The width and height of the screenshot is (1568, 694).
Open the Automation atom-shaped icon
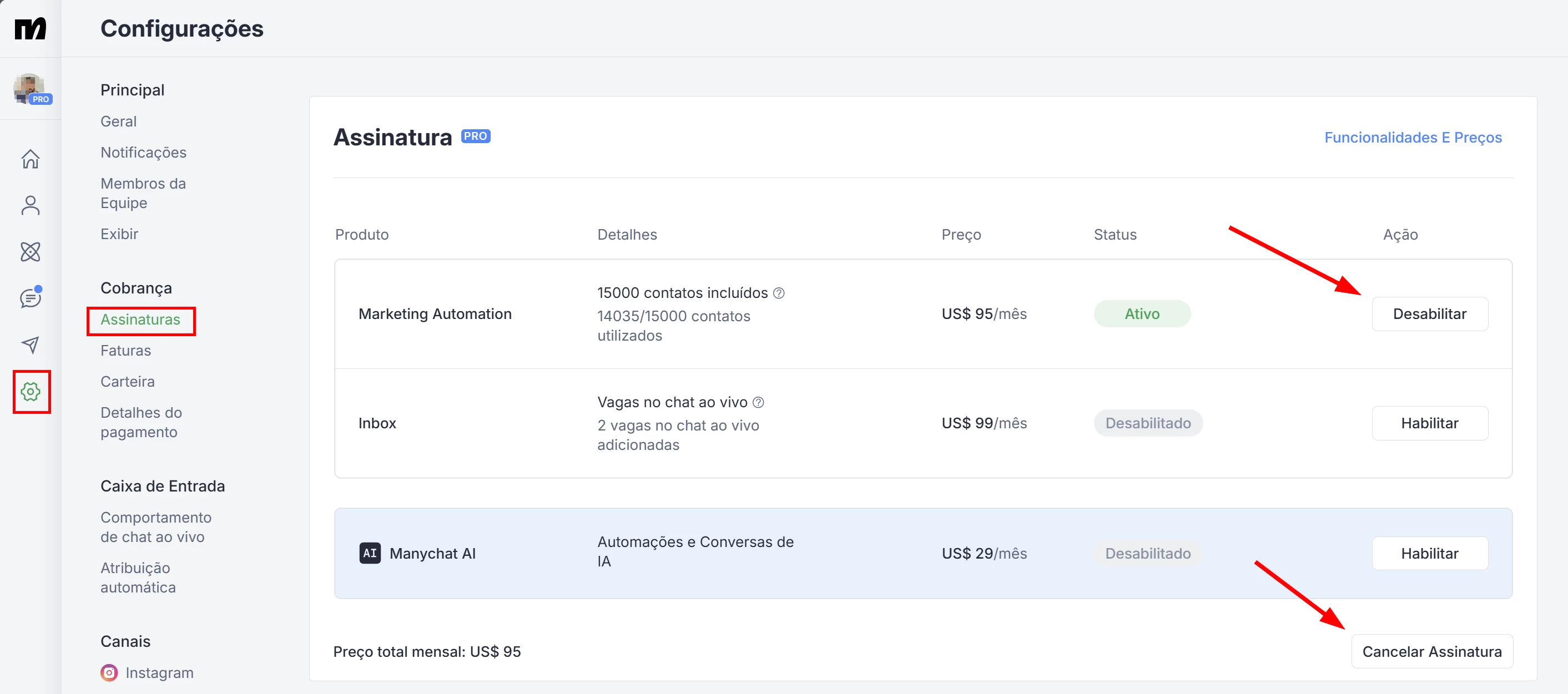coord(31,252)
